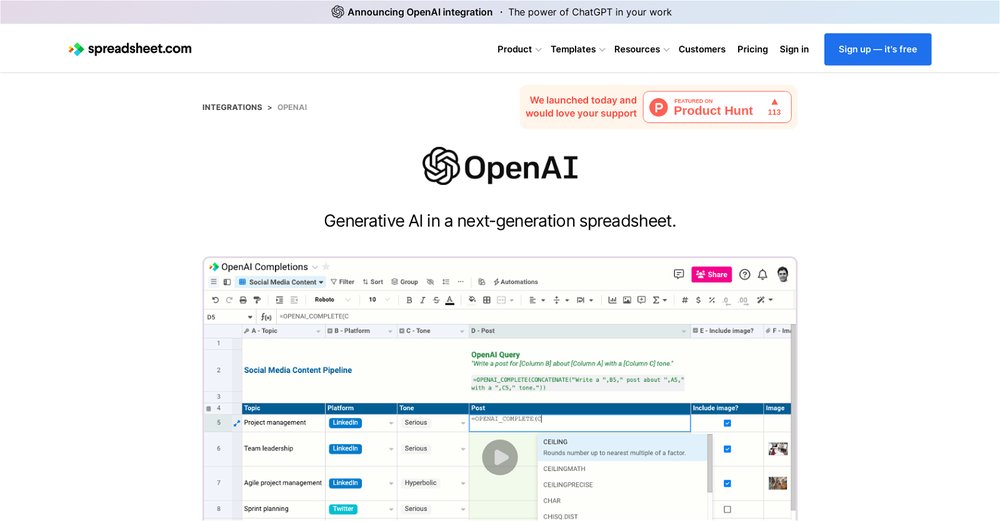Image resolution: width=1000 pixels, height=521 pixels.
Task: Go to the Customers page
Action: (x=702, y=49)
